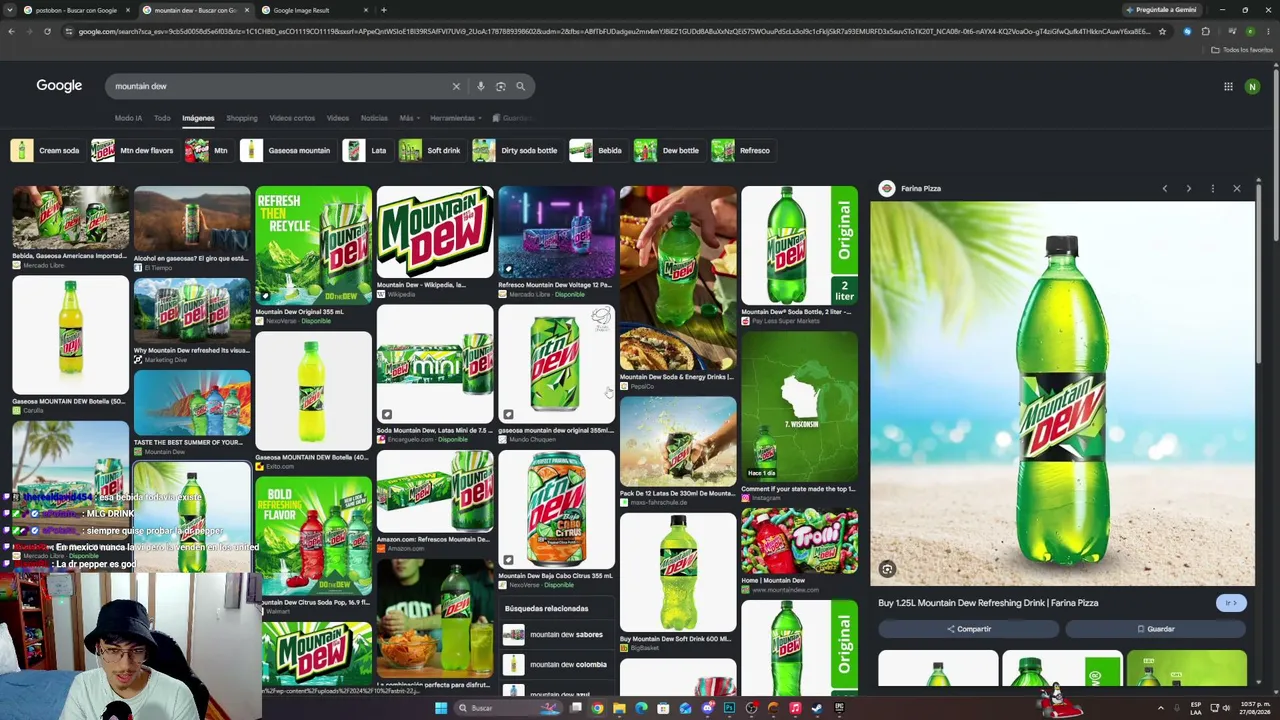Filter by the Cream soda chip

coord(46,151)
